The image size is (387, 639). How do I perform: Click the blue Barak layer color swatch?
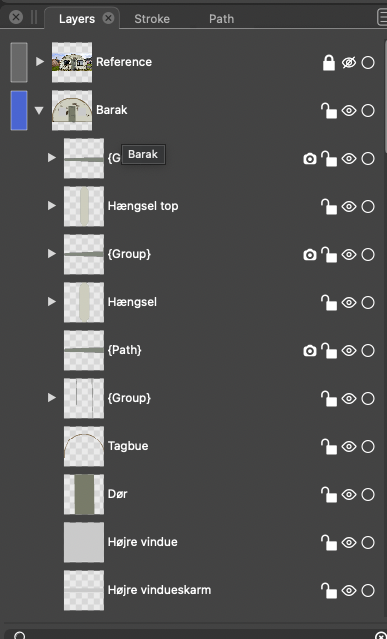coord(19,110)
